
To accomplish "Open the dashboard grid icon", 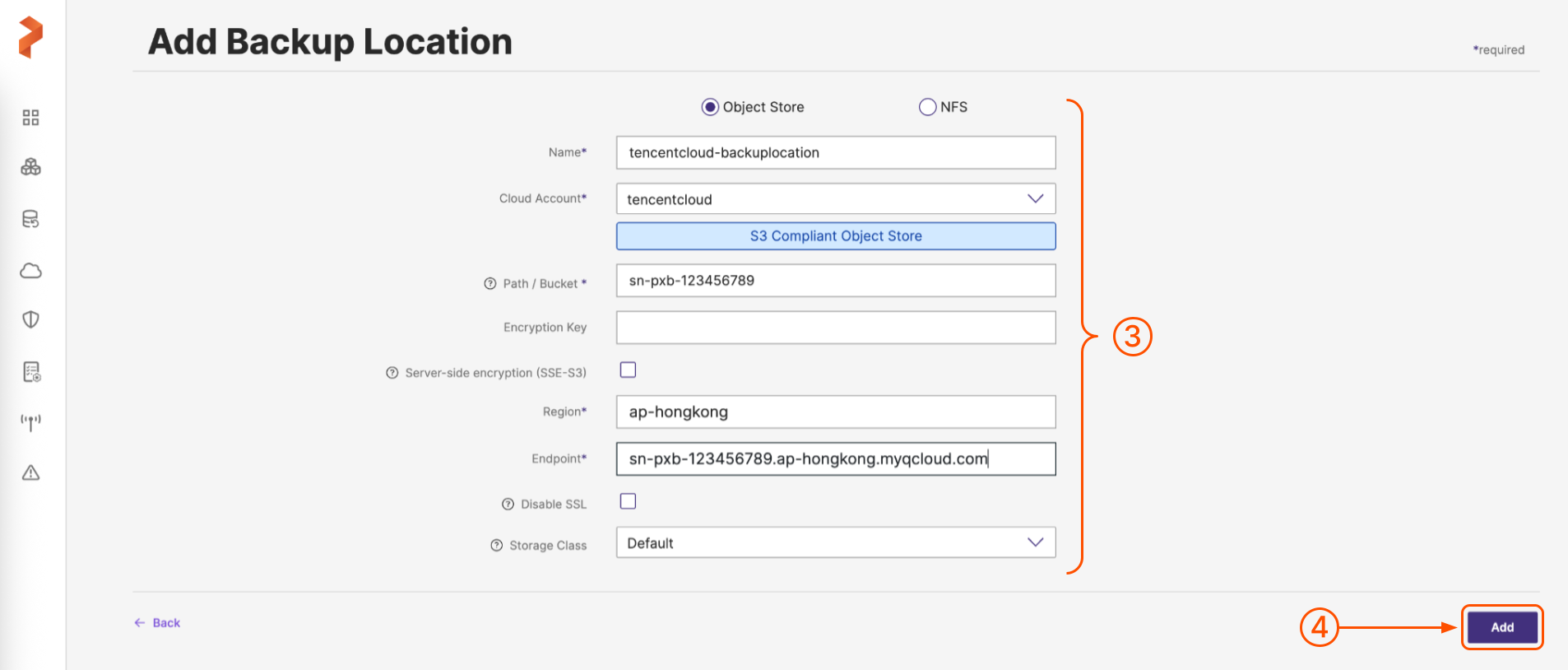I will click(x=30, y=118).
